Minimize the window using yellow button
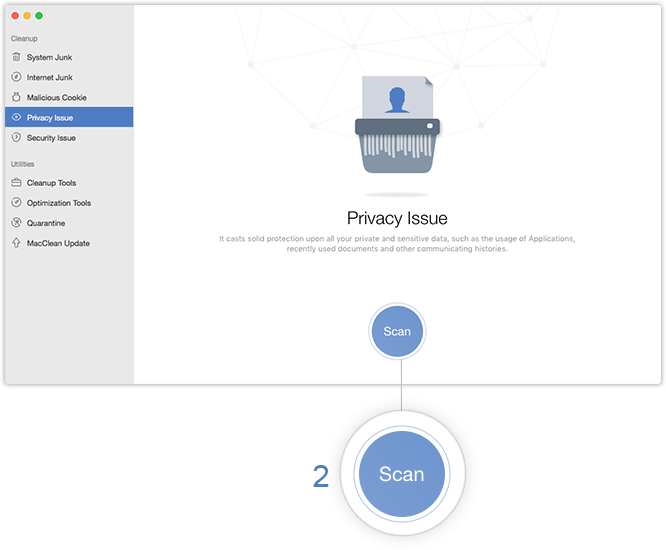 tap(28, 17)
